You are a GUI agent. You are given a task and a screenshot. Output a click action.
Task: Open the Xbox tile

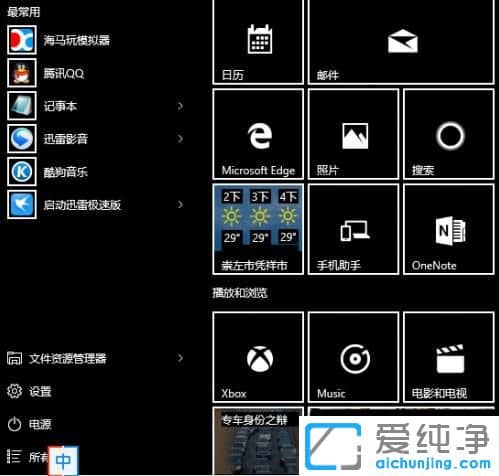point(258,357)
